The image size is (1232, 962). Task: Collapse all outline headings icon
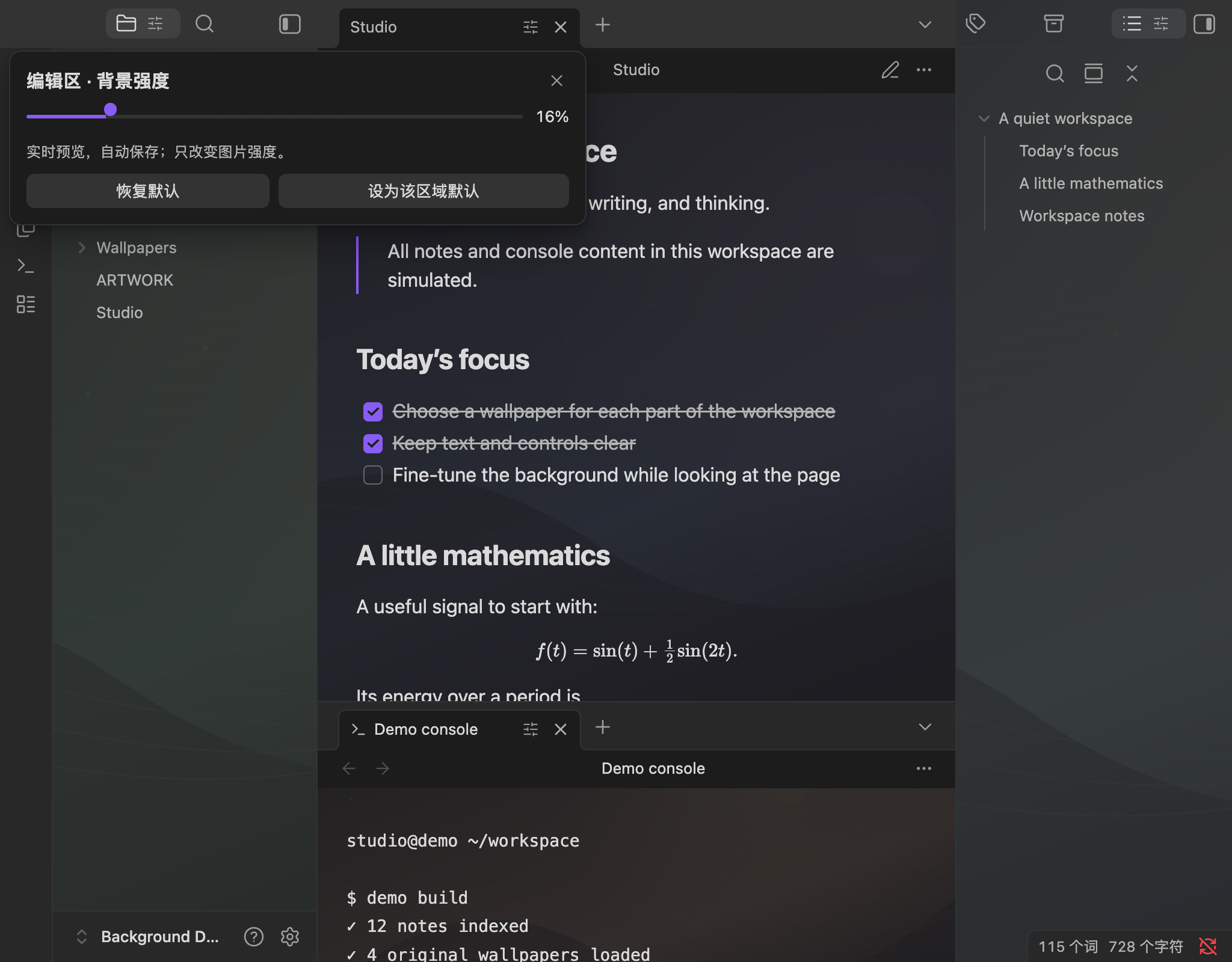(1132, 73)
